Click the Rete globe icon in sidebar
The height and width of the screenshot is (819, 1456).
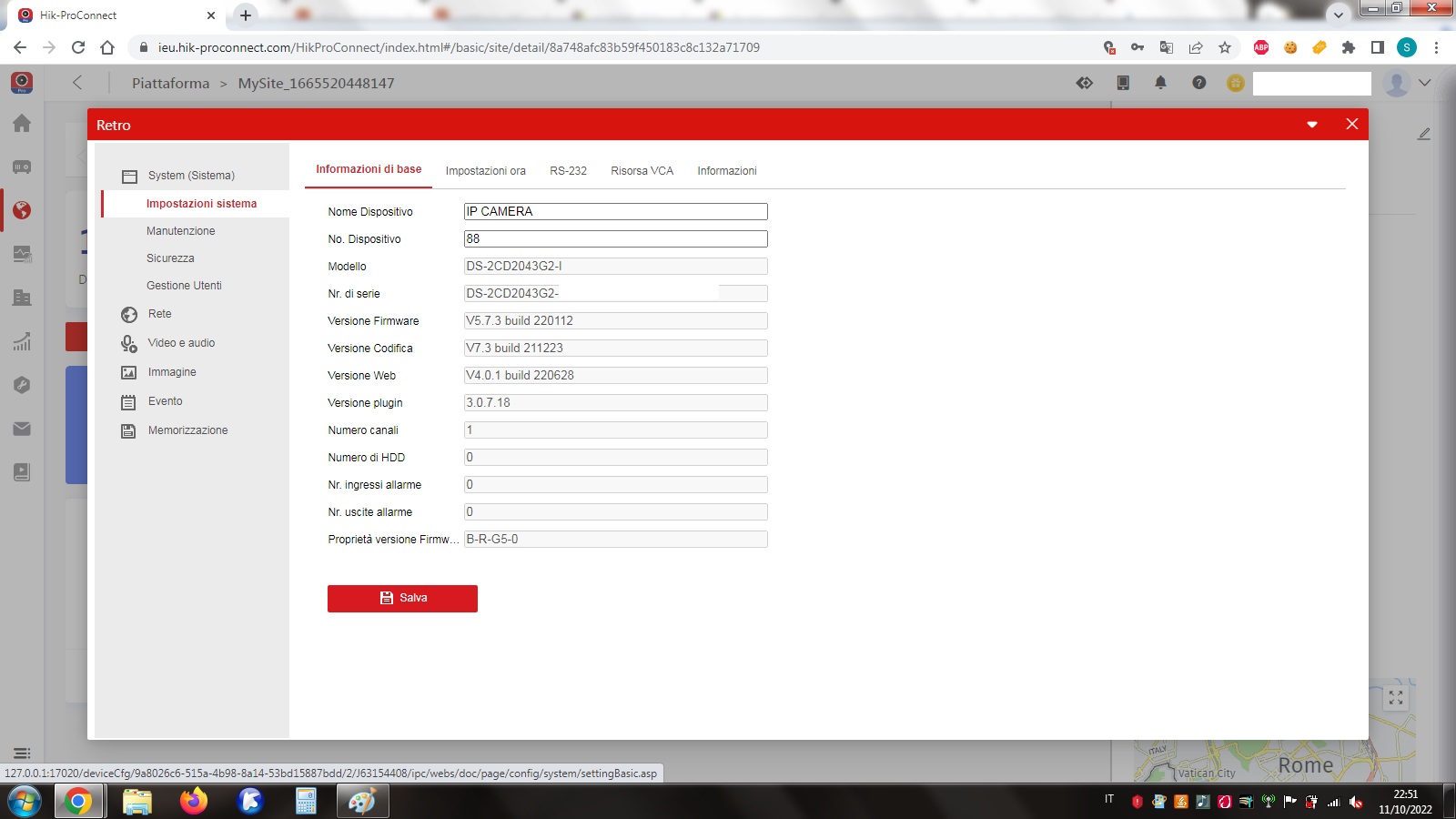129,315
